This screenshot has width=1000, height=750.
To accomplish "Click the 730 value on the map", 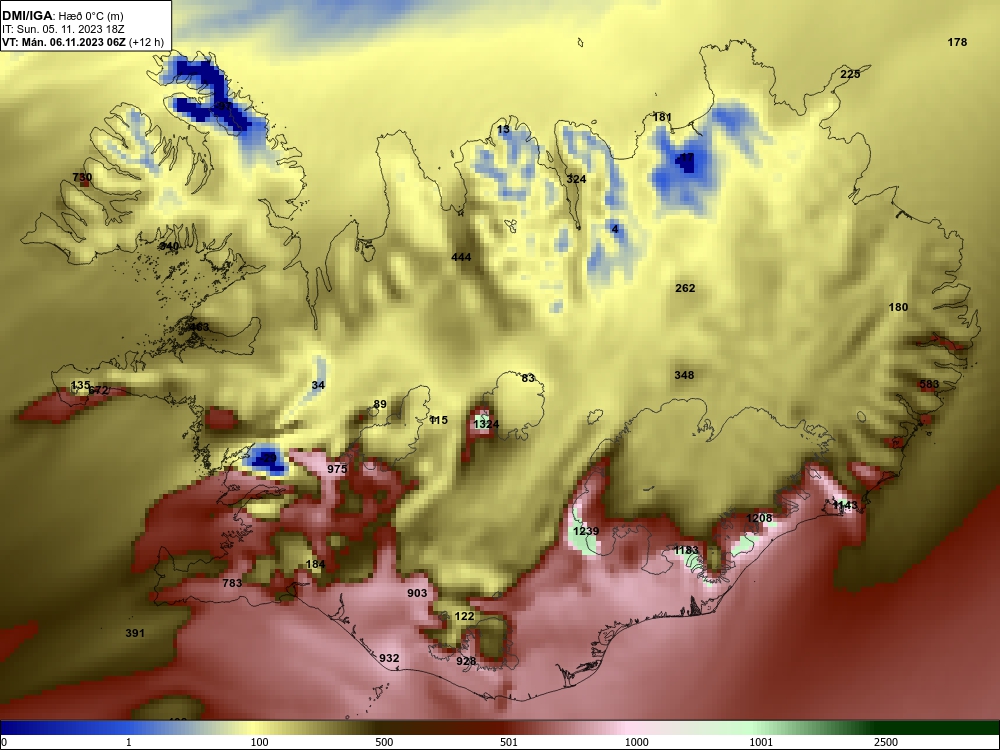I will point(82,177).
